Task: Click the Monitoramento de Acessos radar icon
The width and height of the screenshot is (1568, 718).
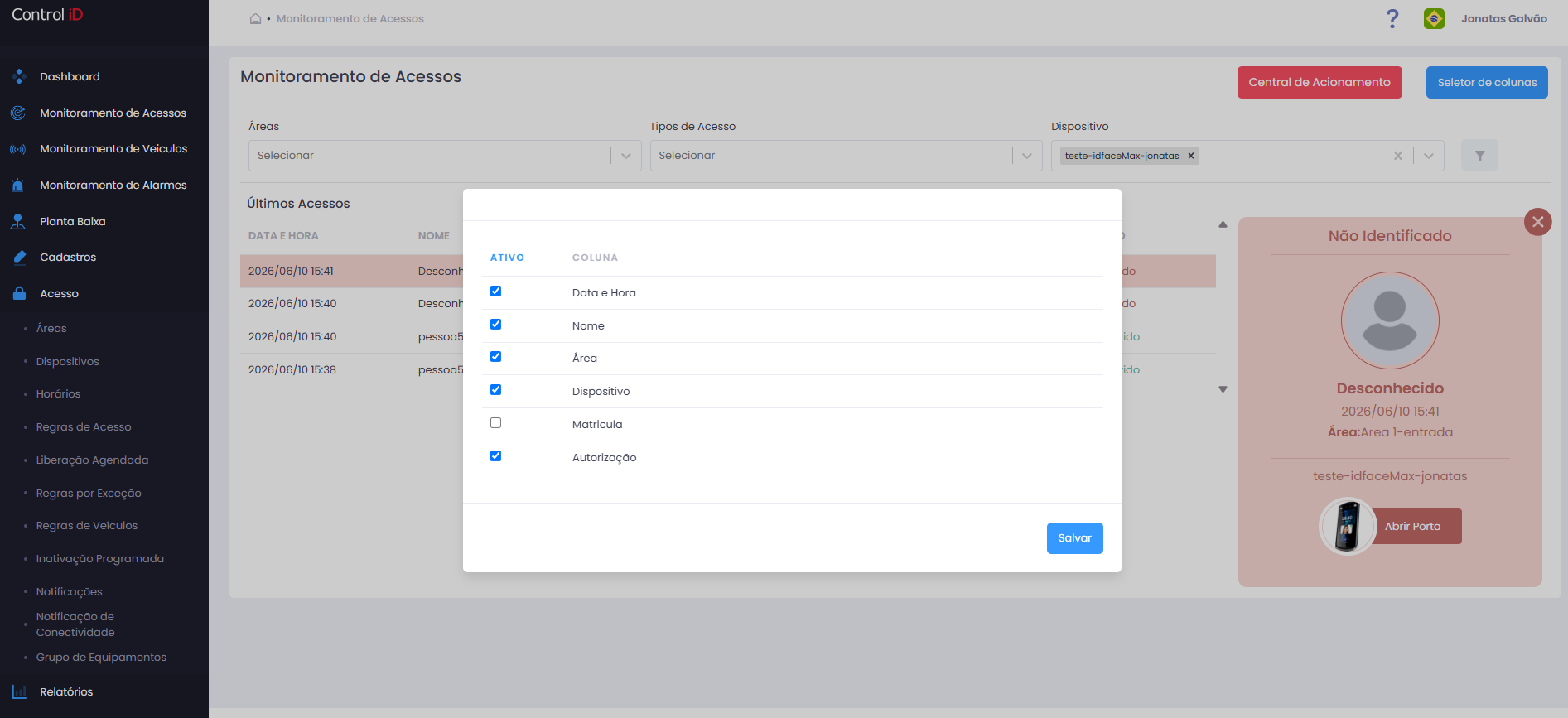Action: click(x=18, y=113)
